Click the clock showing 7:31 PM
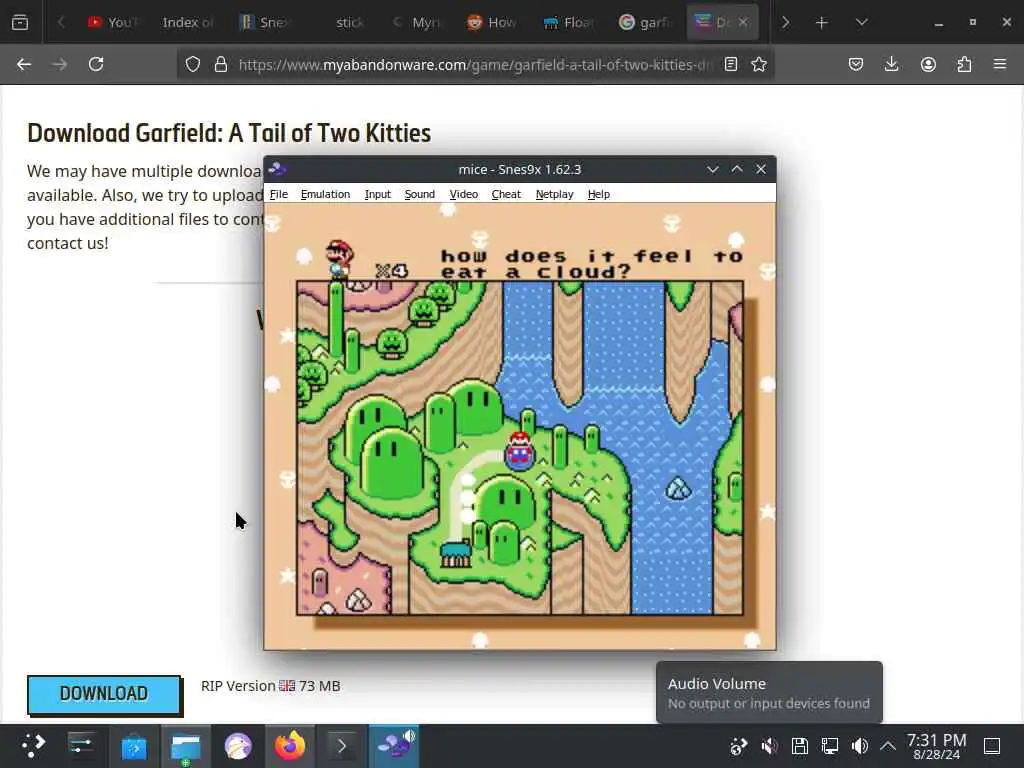The image size is (1024, 768). (936, 746)
